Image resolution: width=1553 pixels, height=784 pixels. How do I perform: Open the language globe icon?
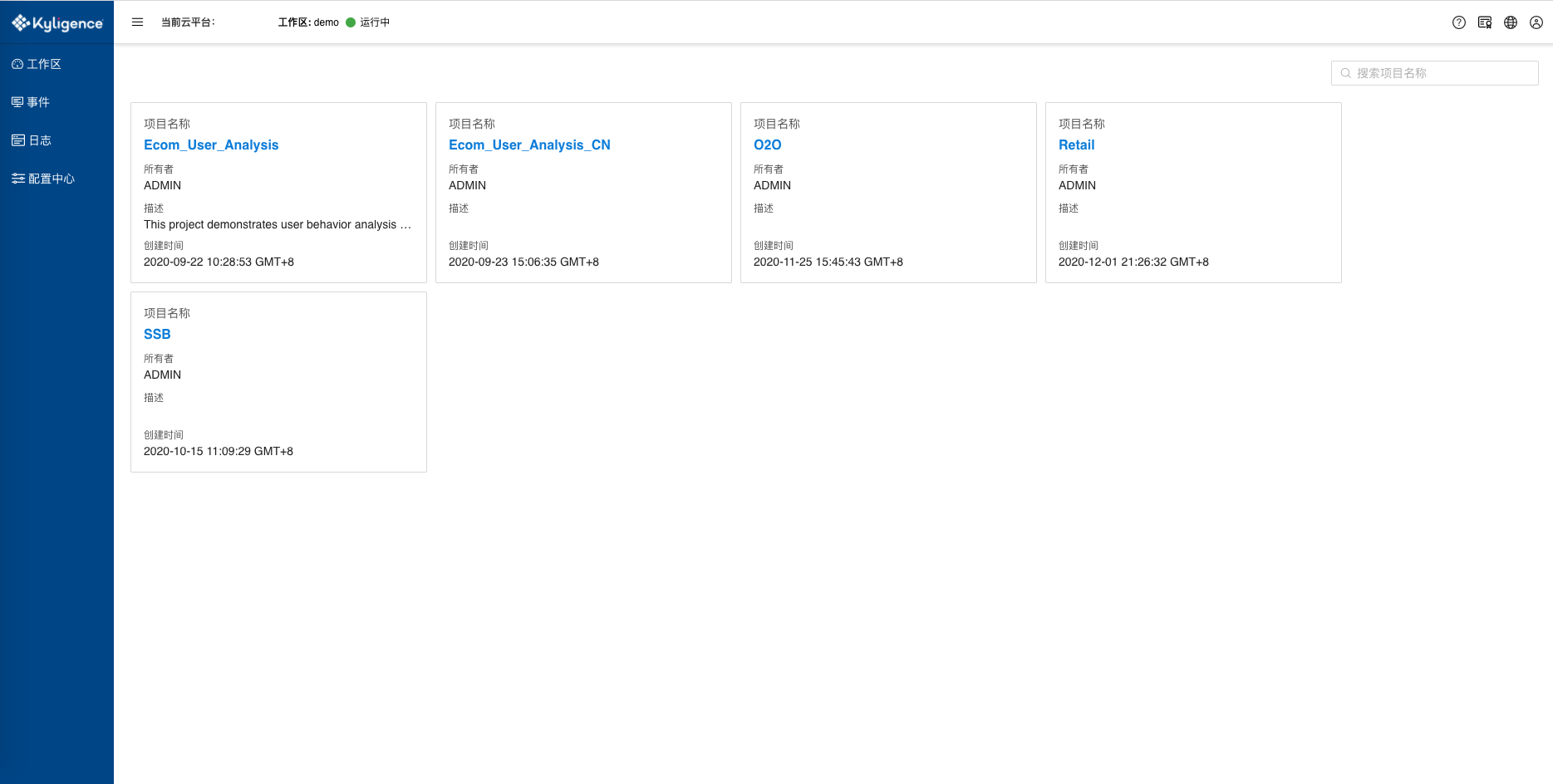(1511, 22)
